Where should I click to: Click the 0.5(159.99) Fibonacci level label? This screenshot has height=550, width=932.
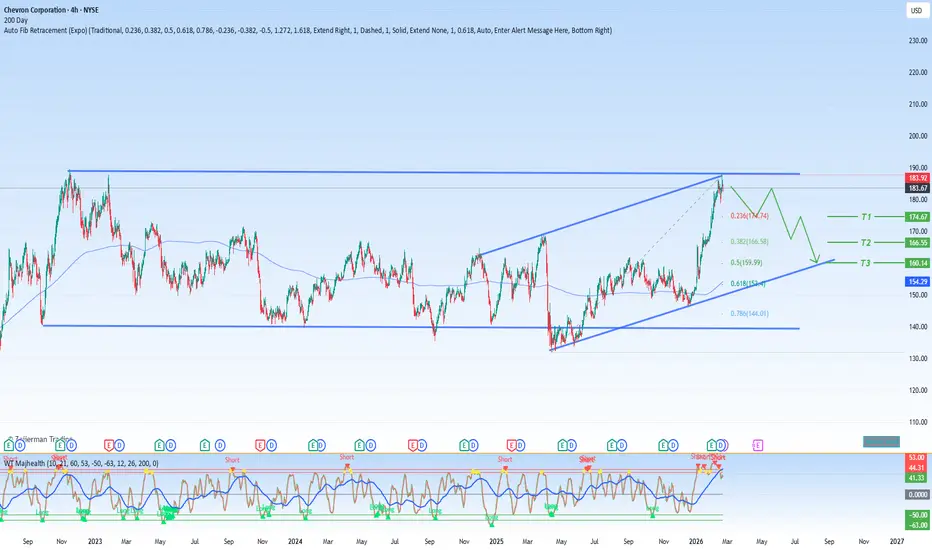coord(747,262)
